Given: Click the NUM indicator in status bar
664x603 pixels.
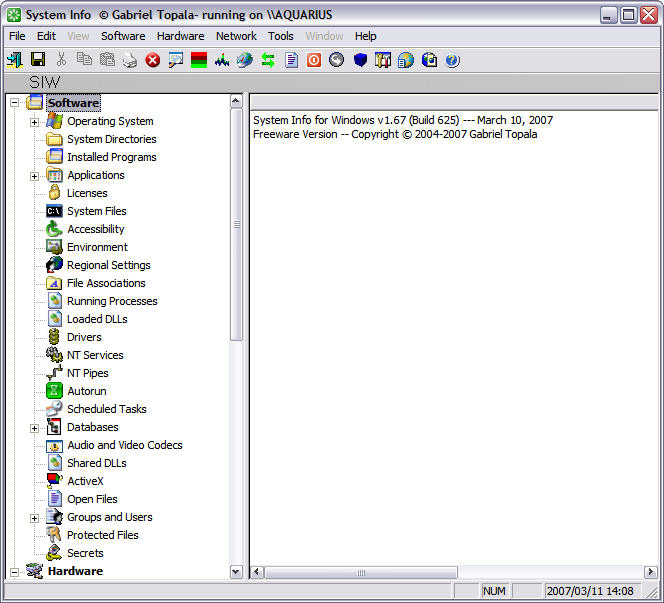Looking at the screenshot, I should coord(494,591).
